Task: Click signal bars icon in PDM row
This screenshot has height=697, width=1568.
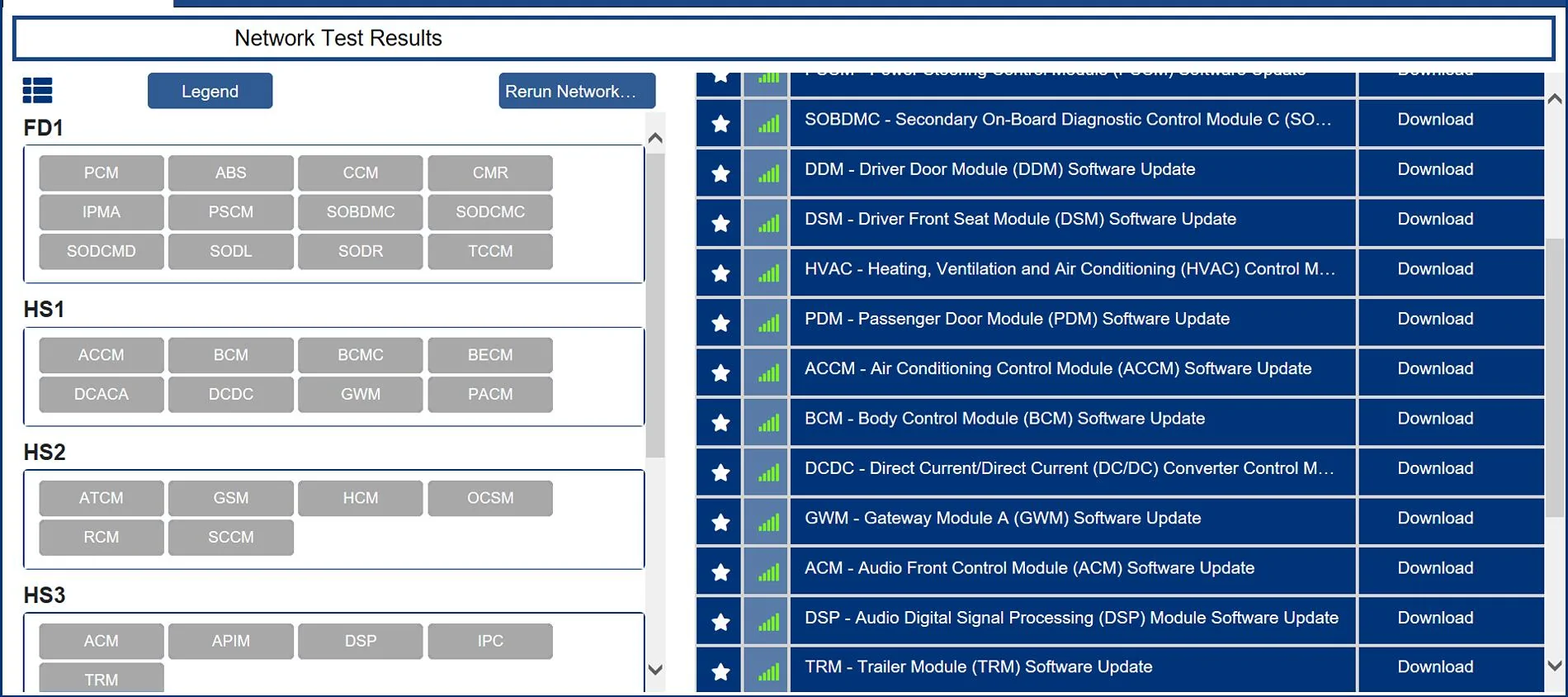Action: click(768, 323)
